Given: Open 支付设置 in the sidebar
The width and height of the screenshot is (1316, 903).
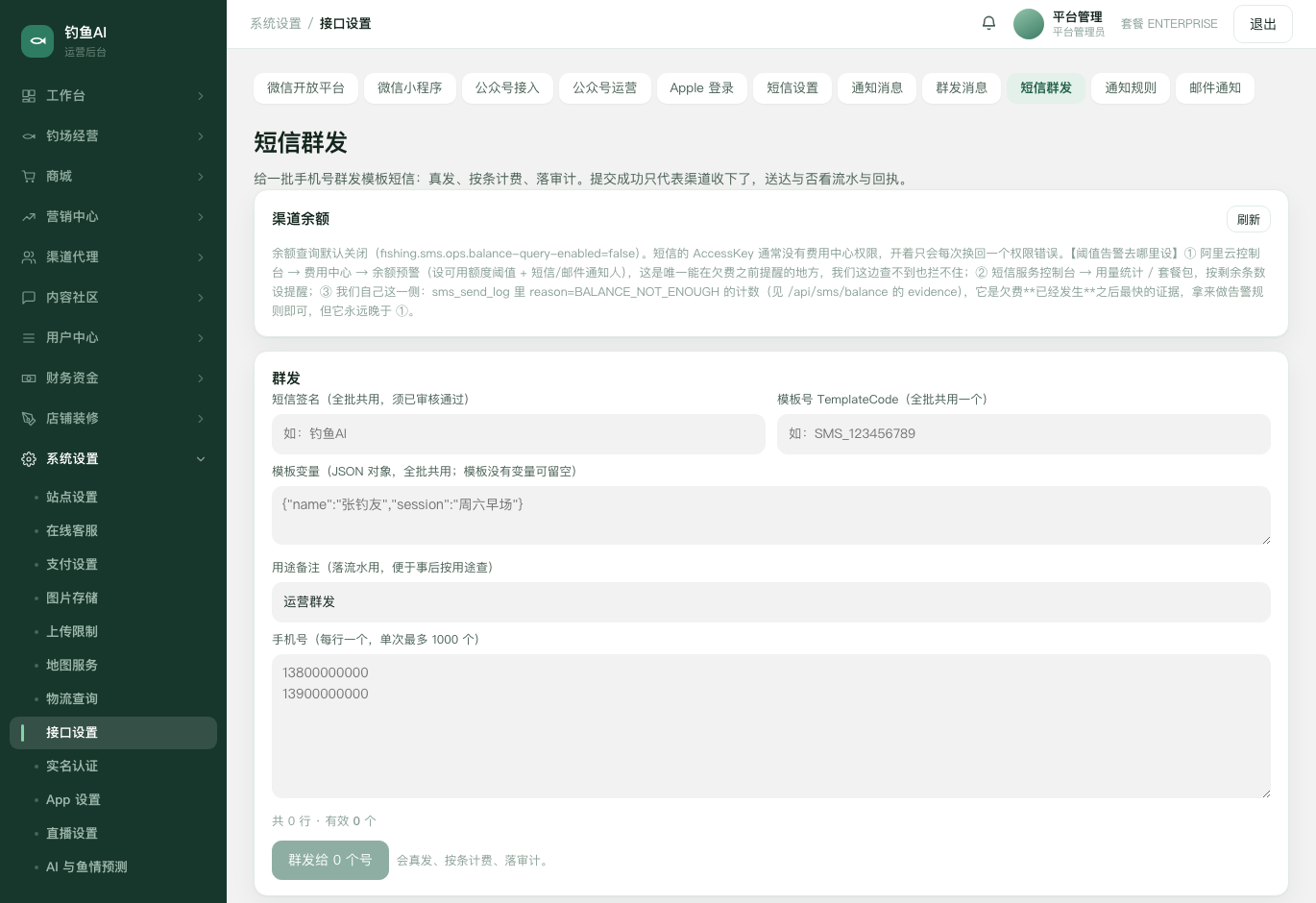Looking at the screenshot, I should 113,565.
